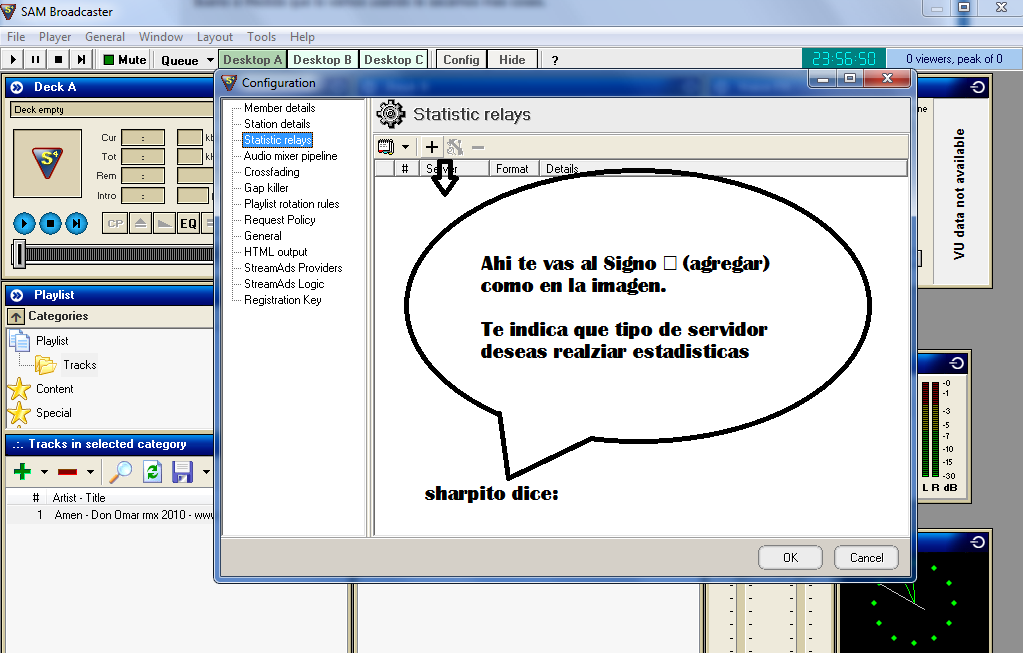This screenshot has height=653, width=1023.
Task: Open the Queue dropdown arrow
Action: click(x=210, y=60)
